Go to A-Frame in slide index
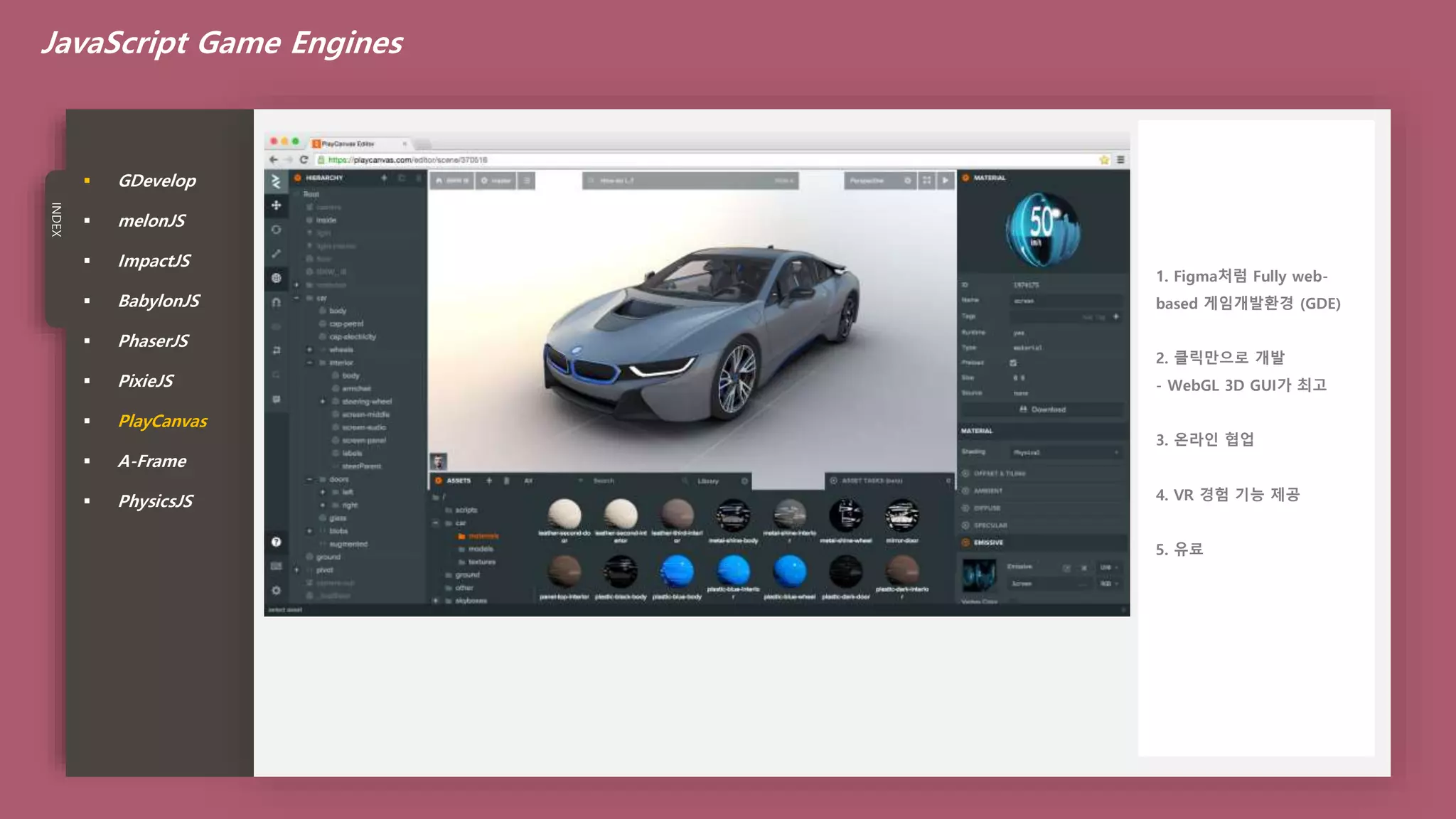 click(x=152, y=461)
